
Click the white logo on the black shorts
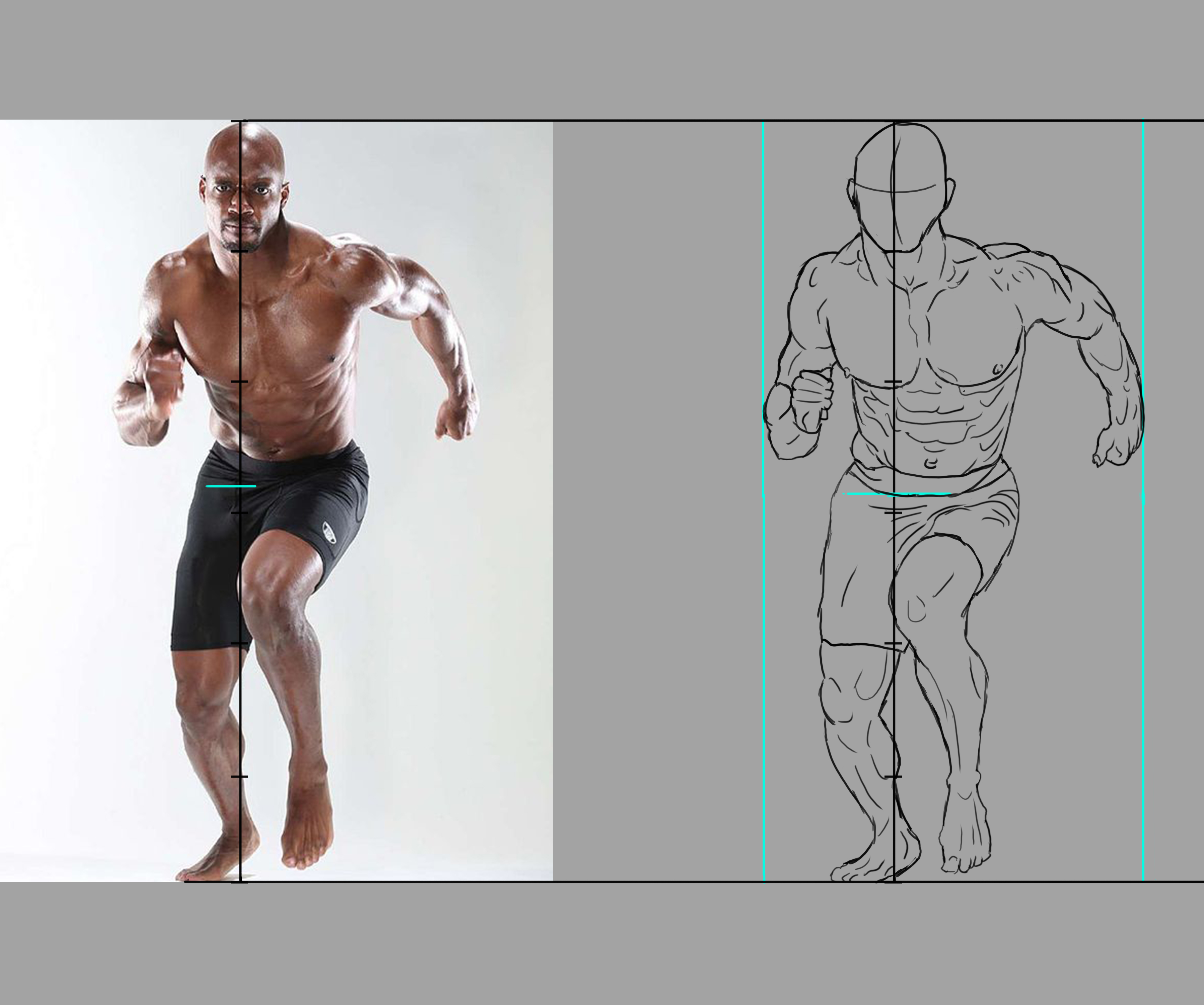pyautogui.click(x=330, y=532)
